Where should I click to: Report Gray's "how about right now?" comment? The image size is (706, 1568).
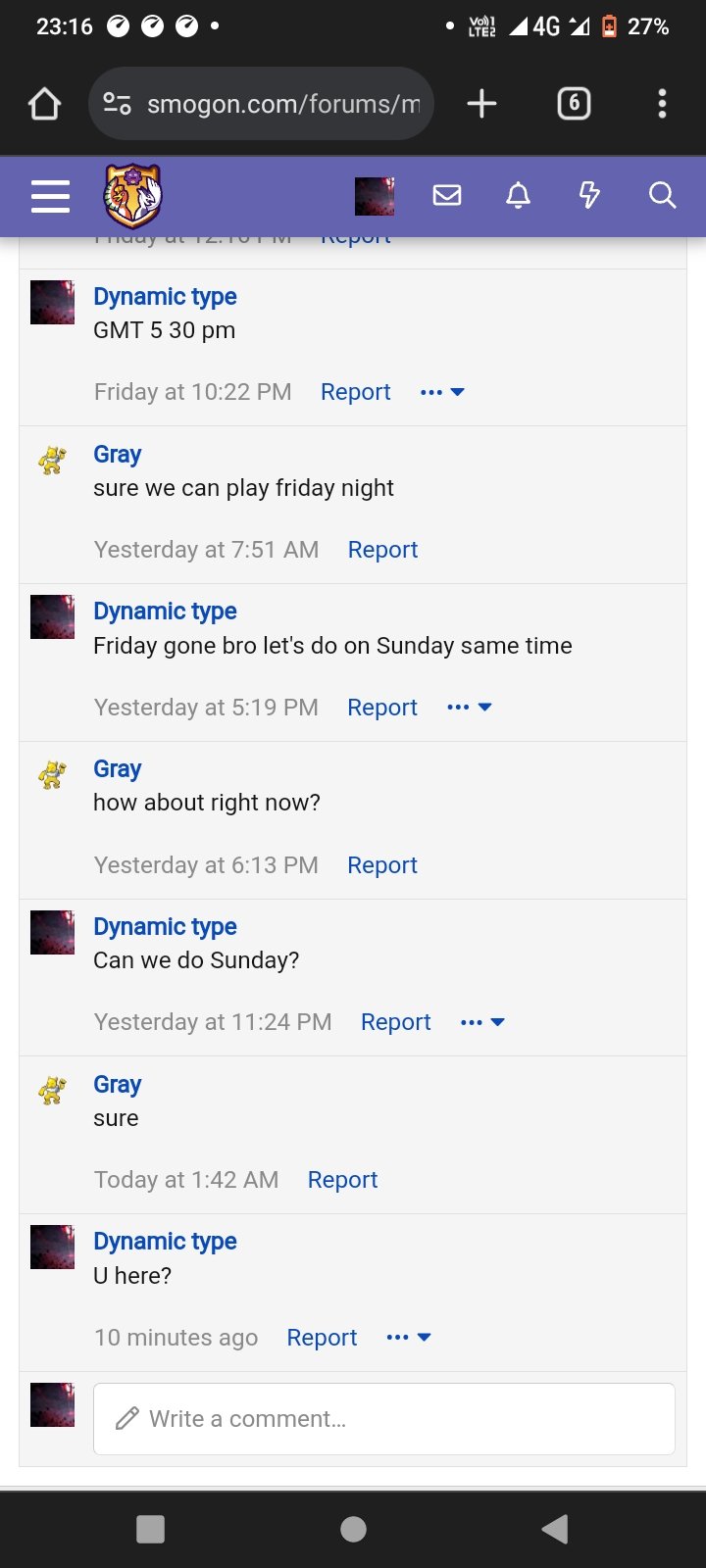tap(382, 865)
